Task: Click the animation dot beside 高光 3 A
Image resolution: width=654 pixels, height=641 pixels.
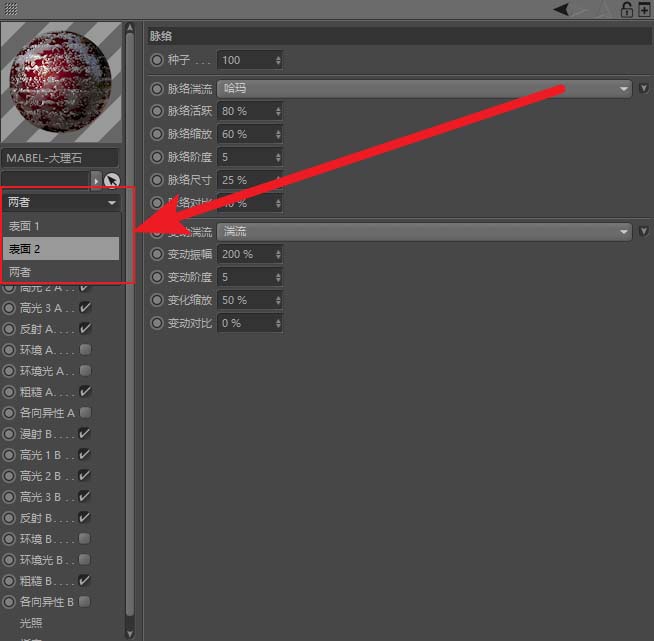Action: pos(9,308)
